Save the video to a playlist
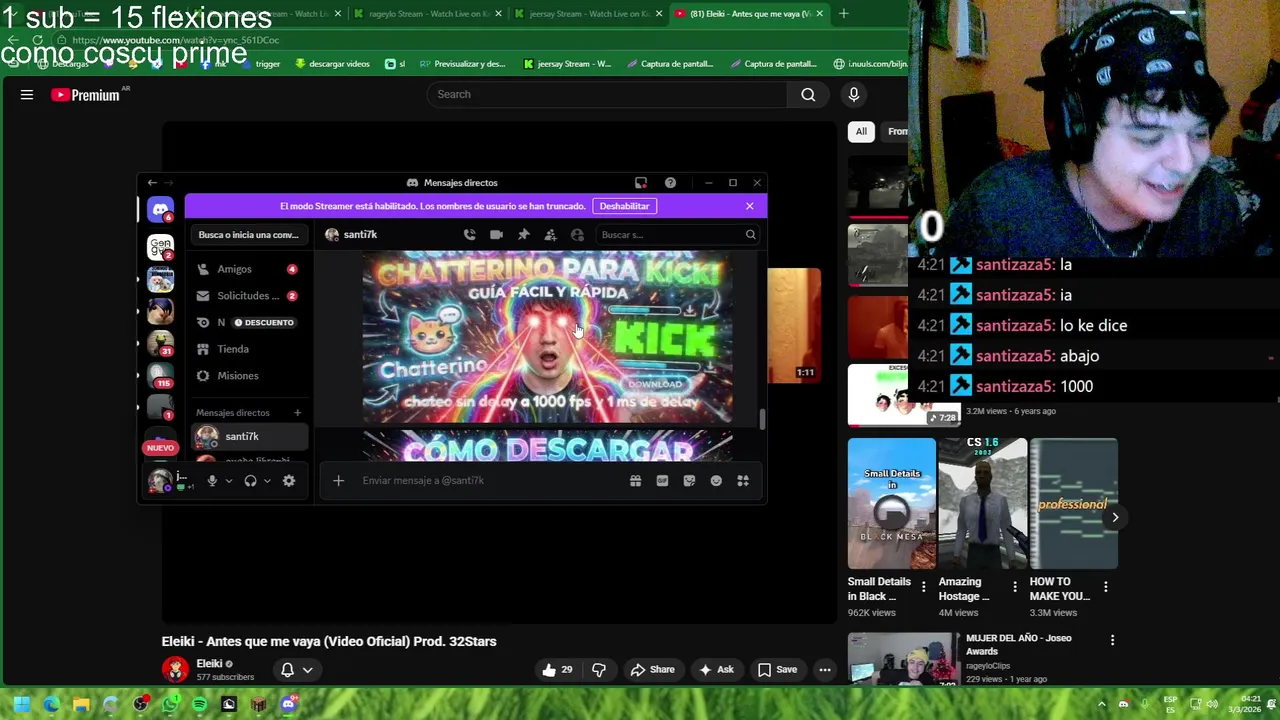The width and height of the screenshot is (1280, 720). click(777, 670)
